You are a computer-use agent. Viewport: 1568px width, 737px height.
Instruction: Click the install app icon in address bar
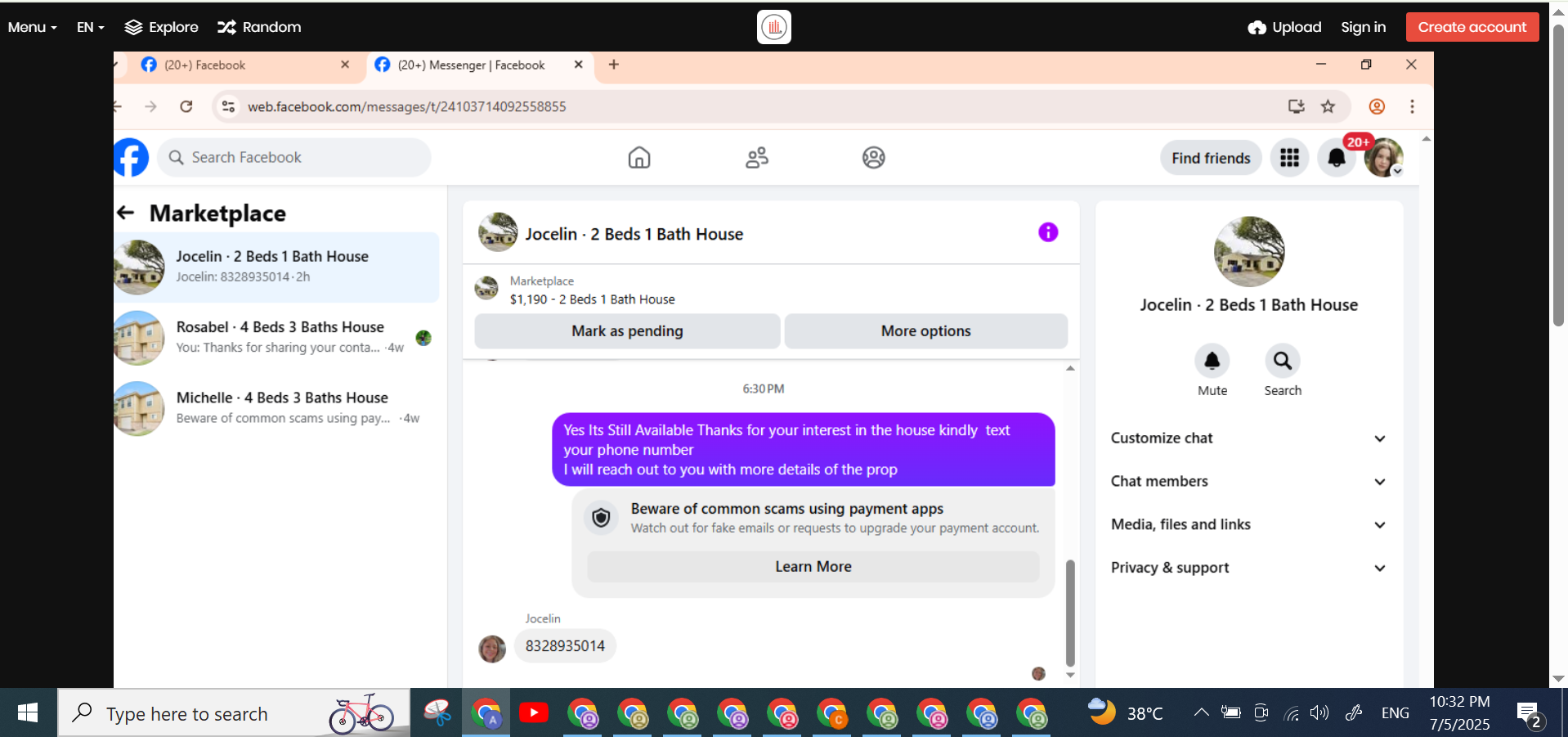pos(1296,106)
